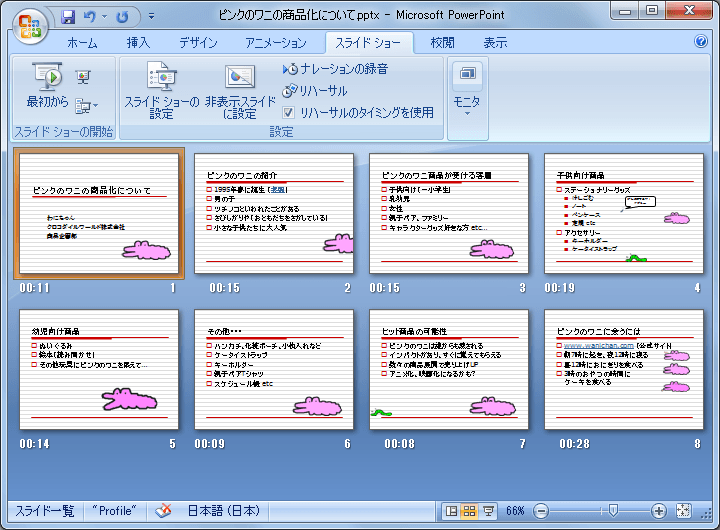Open the 校閲 tab
Image resolution: width=720 pixels, height=530 pixels.
tap(442, 43)
